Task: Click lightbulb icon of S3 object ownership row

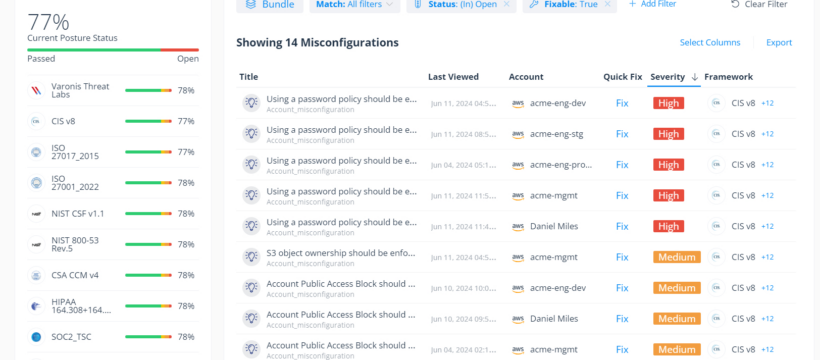Action: point(252,257)
